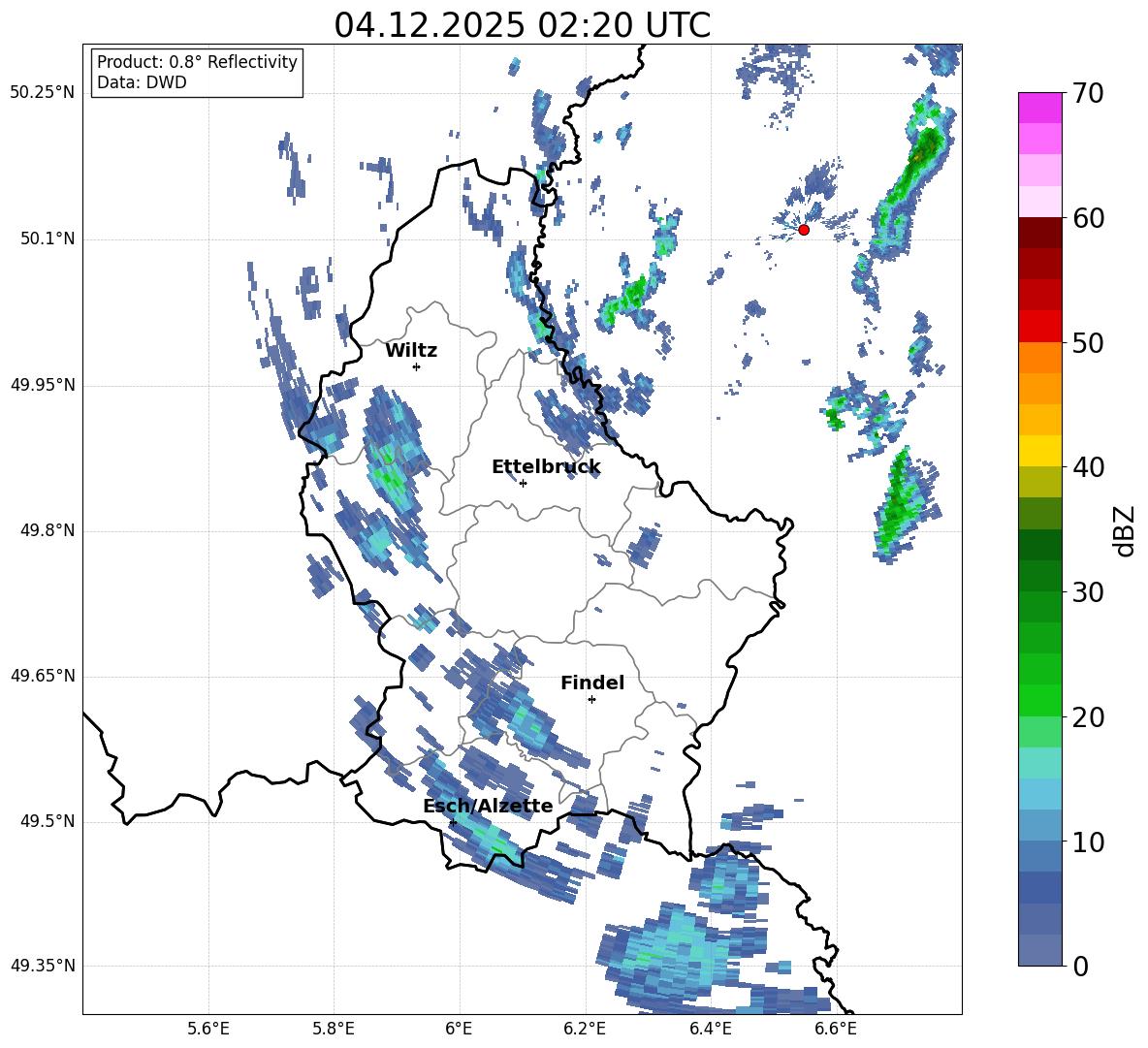Image resolution: width=1148 pixels, height=1048 pixels.
Task: Click the Wiltz station cross marker
Action: 417,366
